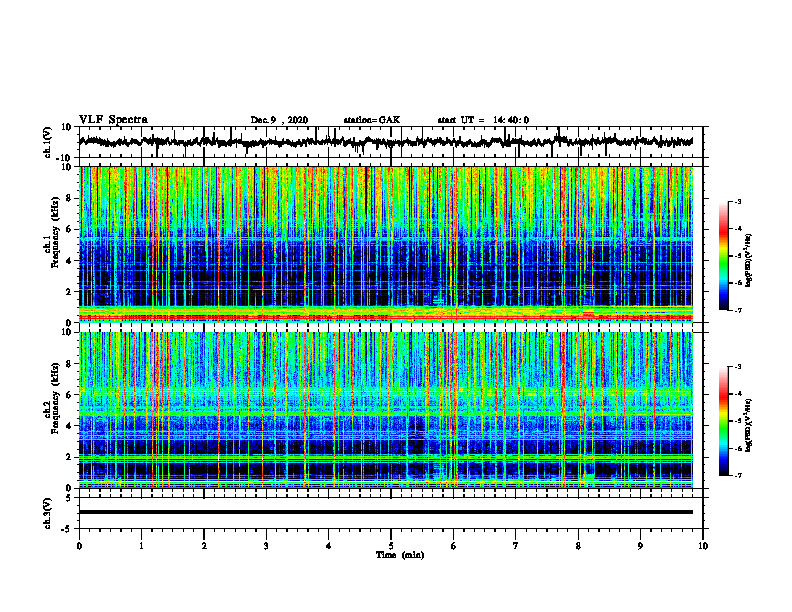Click time axis tick label "5"
The image size is (792, 612).
391,546
